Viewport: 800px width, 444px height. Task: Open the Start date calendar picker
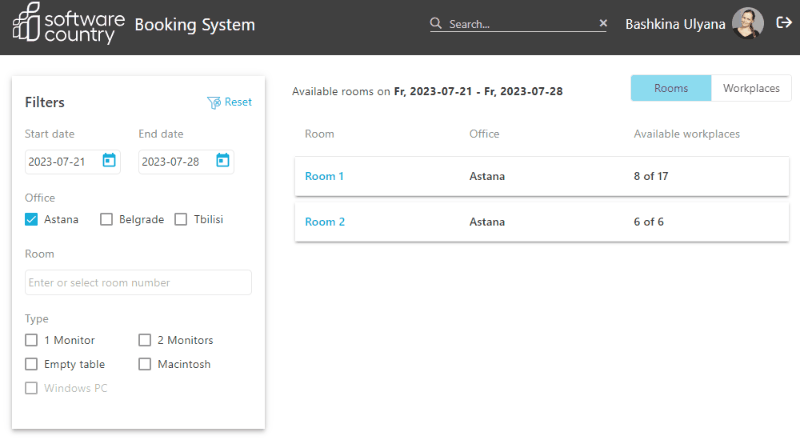pyautogui.click(x=109, y=160)
